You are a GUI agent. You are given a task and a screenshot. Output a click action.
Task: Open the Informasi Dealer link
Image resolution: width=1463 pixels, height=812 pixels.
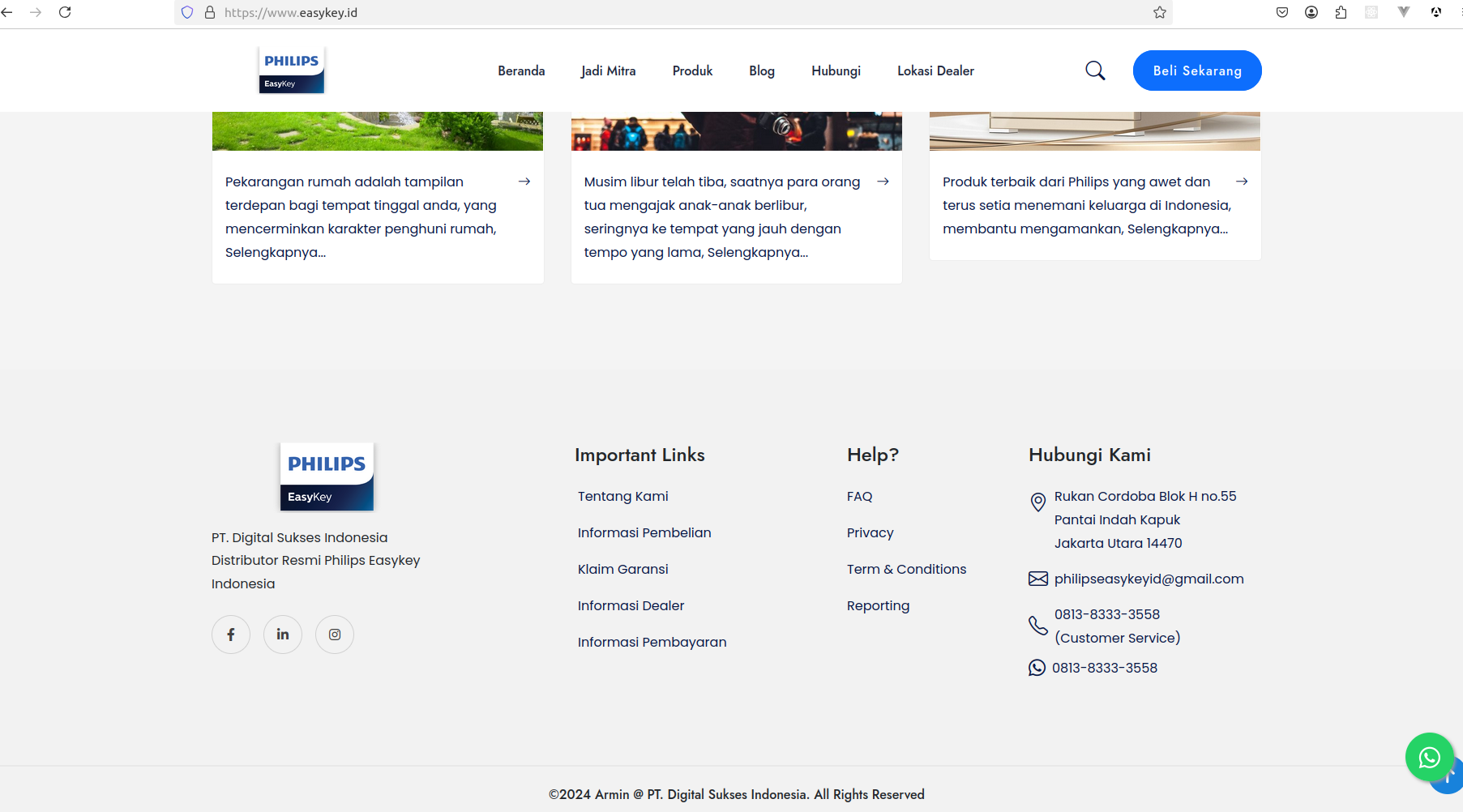click(x=631, y=605)
